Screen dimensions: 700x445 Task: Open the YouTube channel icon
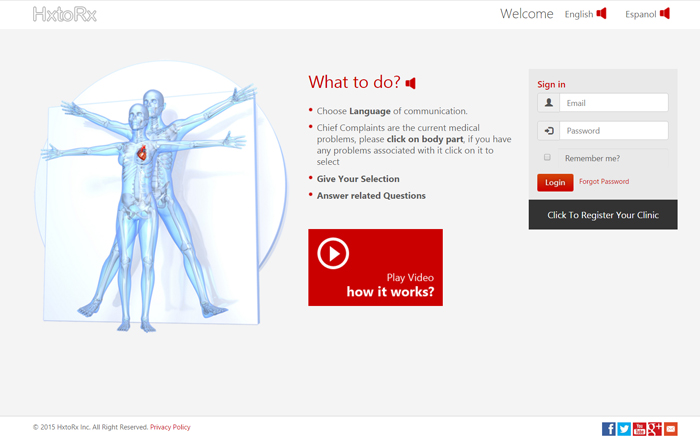(639, 429)
